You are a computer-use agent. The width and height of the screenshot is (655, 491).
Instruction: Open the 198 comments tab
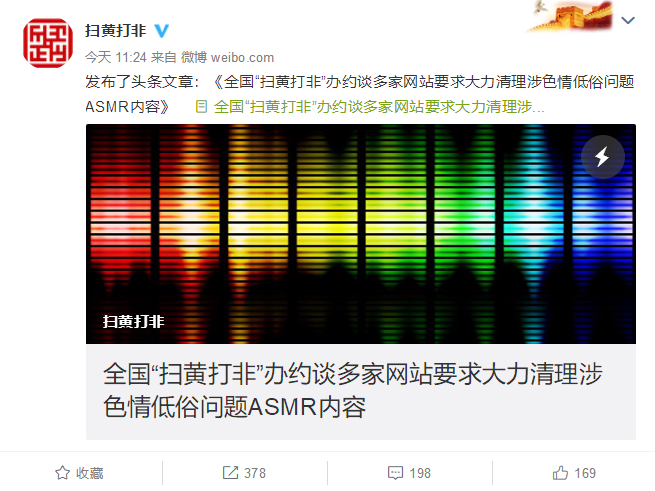click(x=410, y=473)
